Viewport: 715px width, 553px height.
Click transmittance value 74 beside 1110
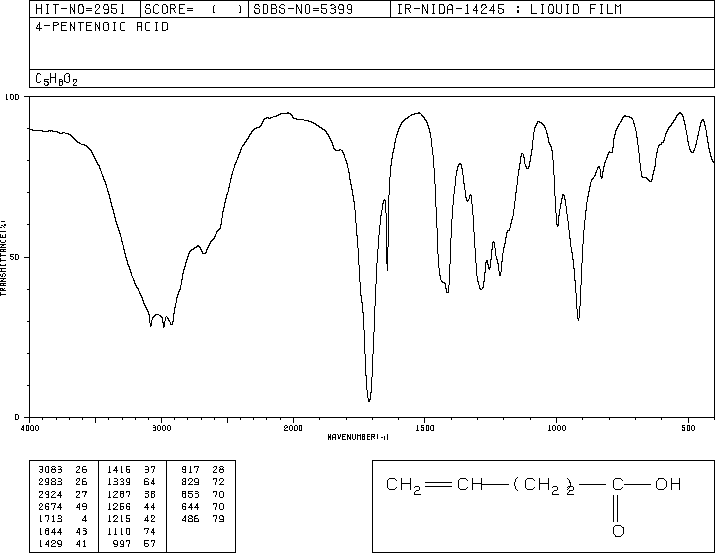[150, 531]
